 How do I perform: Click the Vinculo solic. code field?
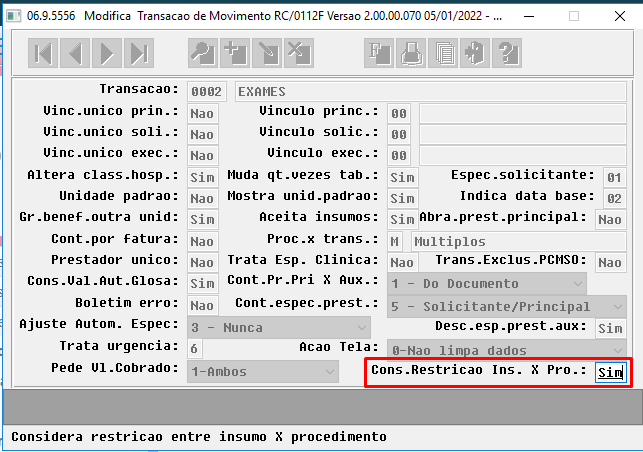pos(399,135)
